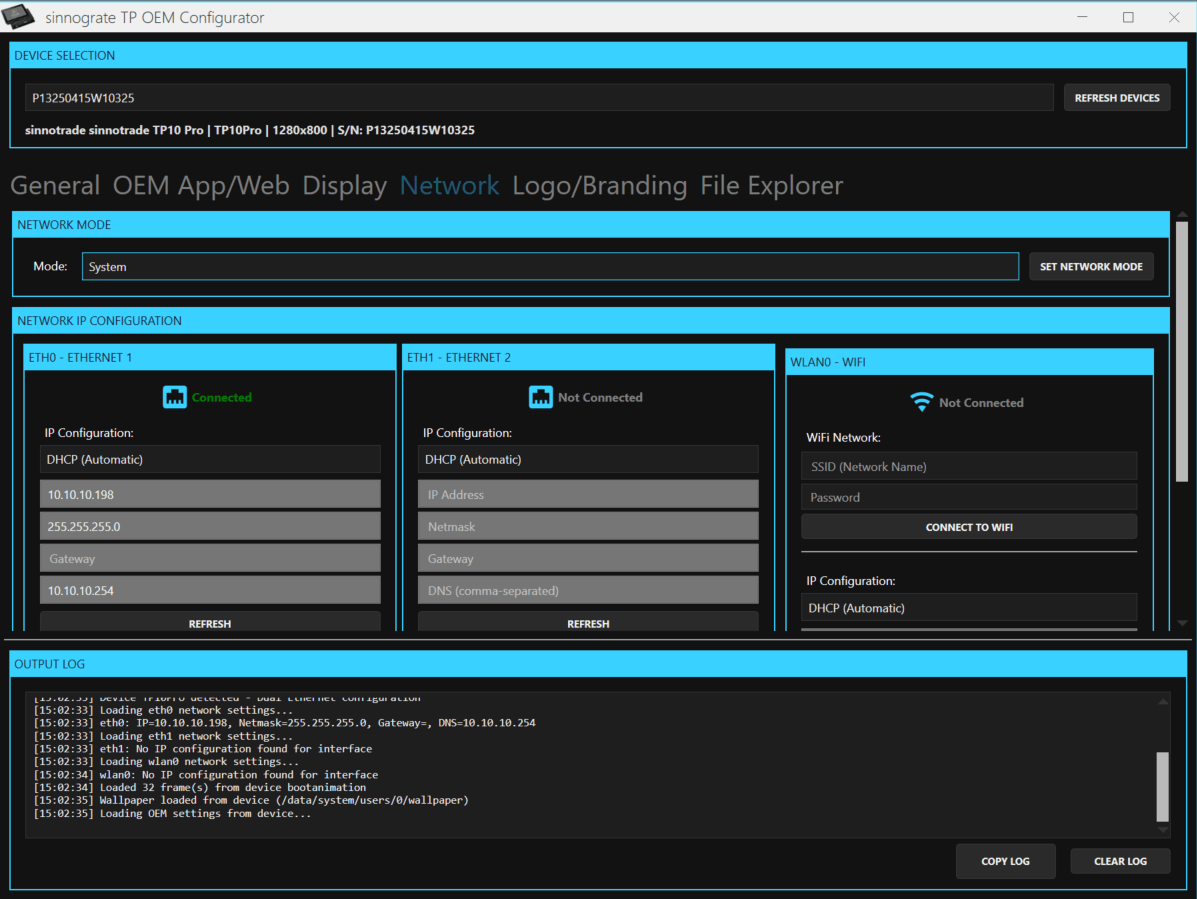
Task: Click the WiFi signal icon in the WLAN0 panel
Action: [x=921, y=401]
